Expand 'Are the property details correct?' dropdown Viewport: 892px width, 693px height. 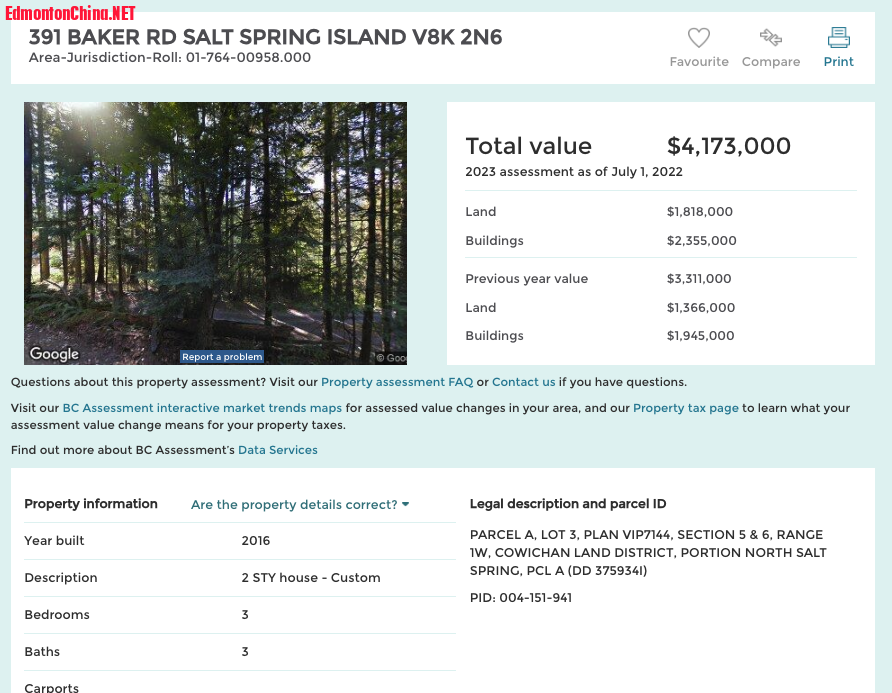(294, 505)
